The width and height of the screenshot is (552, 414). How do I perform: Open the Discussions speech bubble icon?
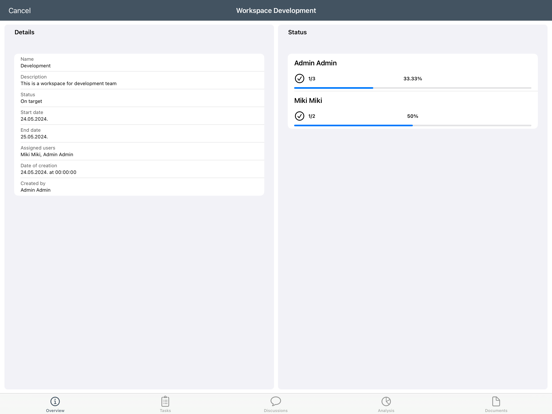point(276,401)
